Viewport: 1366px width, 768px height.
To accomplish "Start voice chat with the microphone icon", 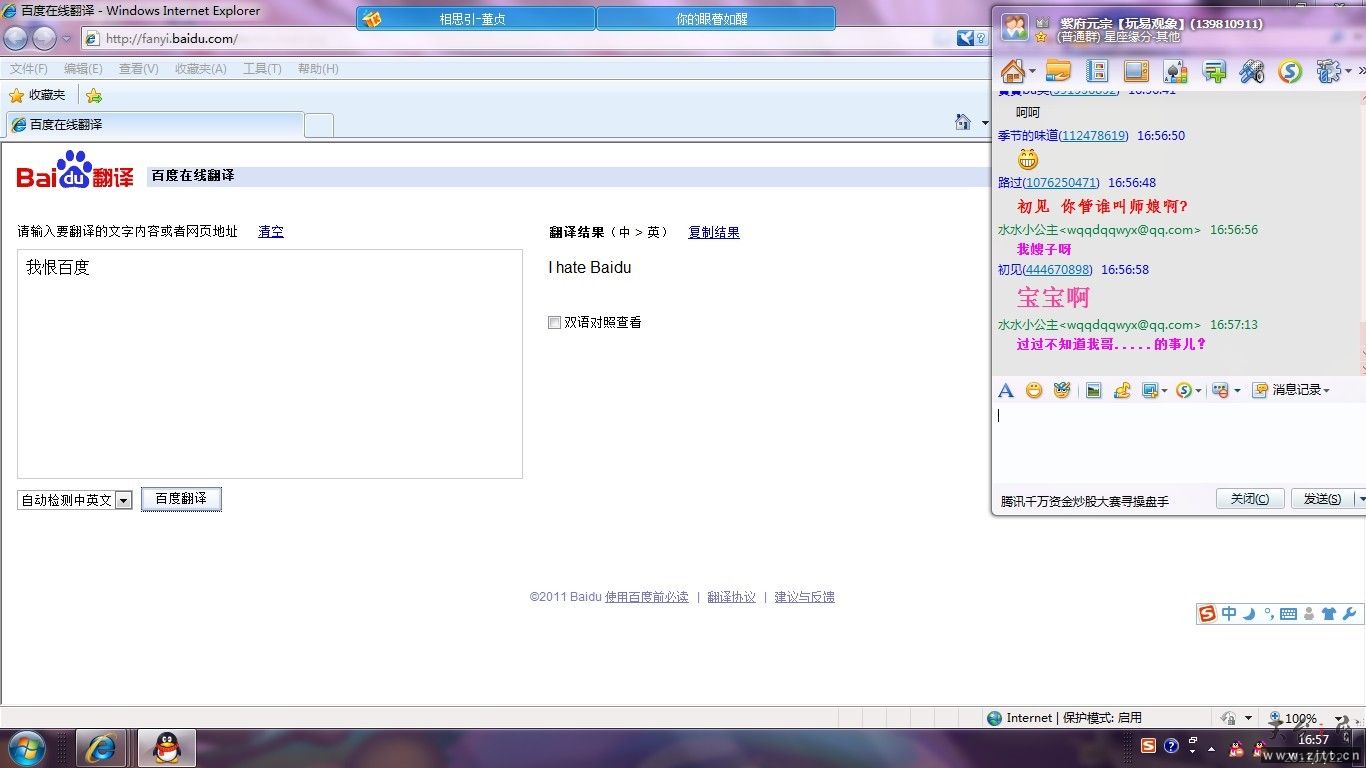I will [1251, 71].
